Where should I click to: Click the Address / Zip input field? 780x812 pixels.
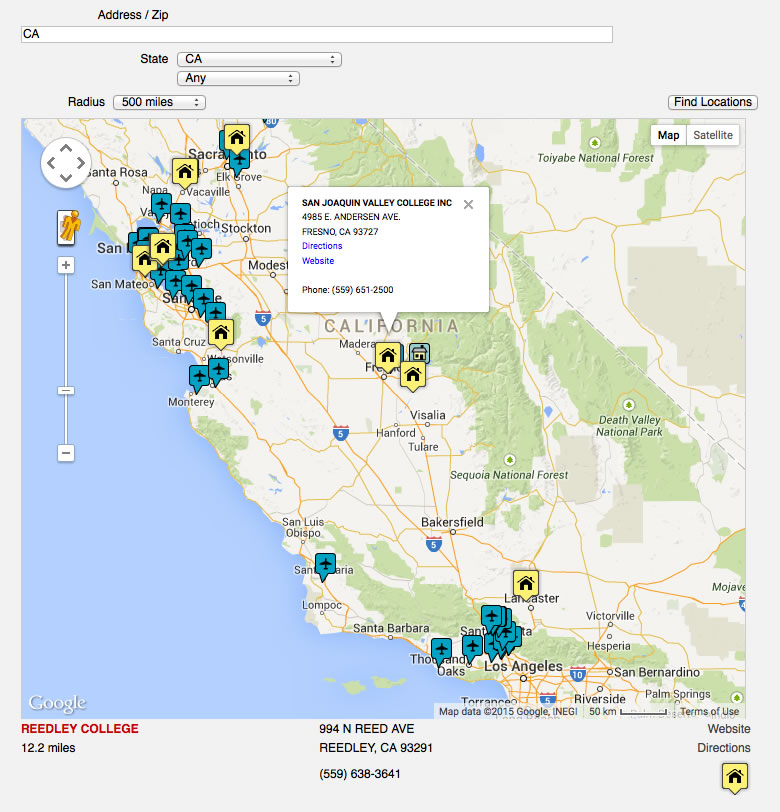point(316,34)
